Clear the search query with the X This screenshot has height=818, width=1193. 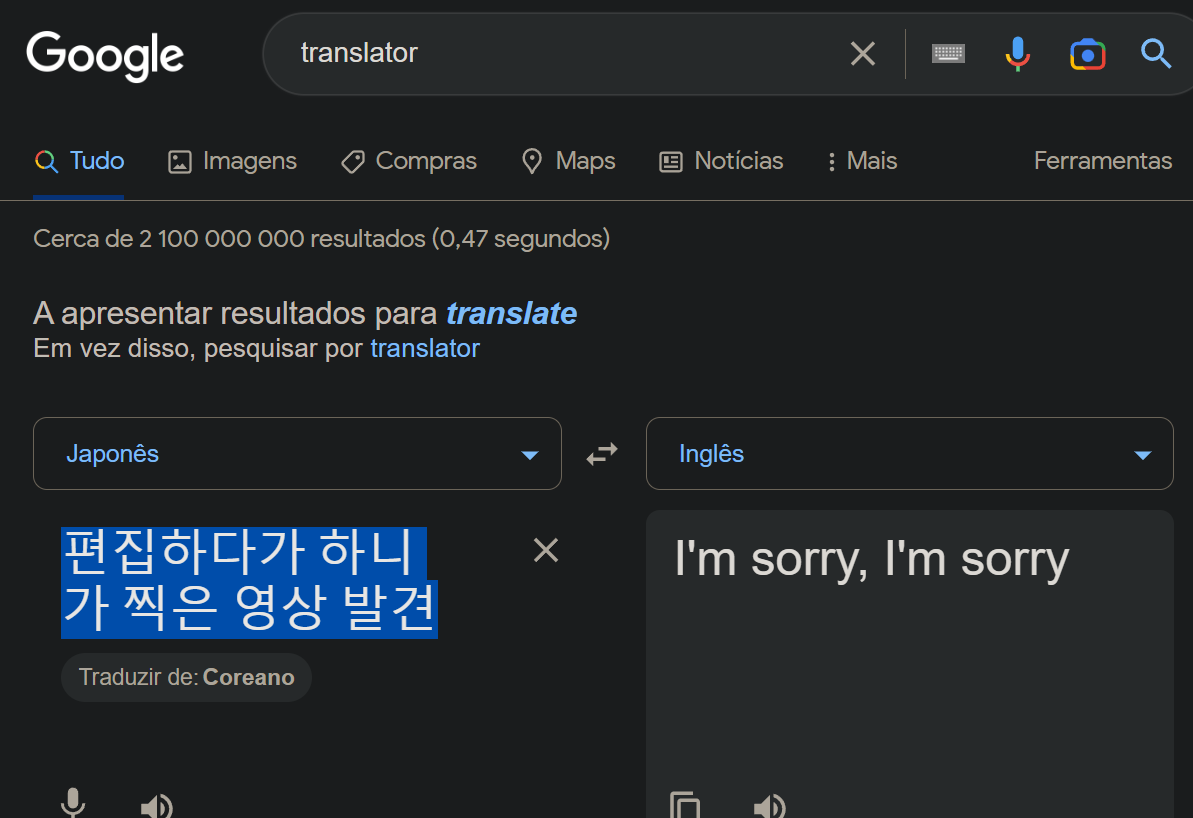click(x=862, y=53)
